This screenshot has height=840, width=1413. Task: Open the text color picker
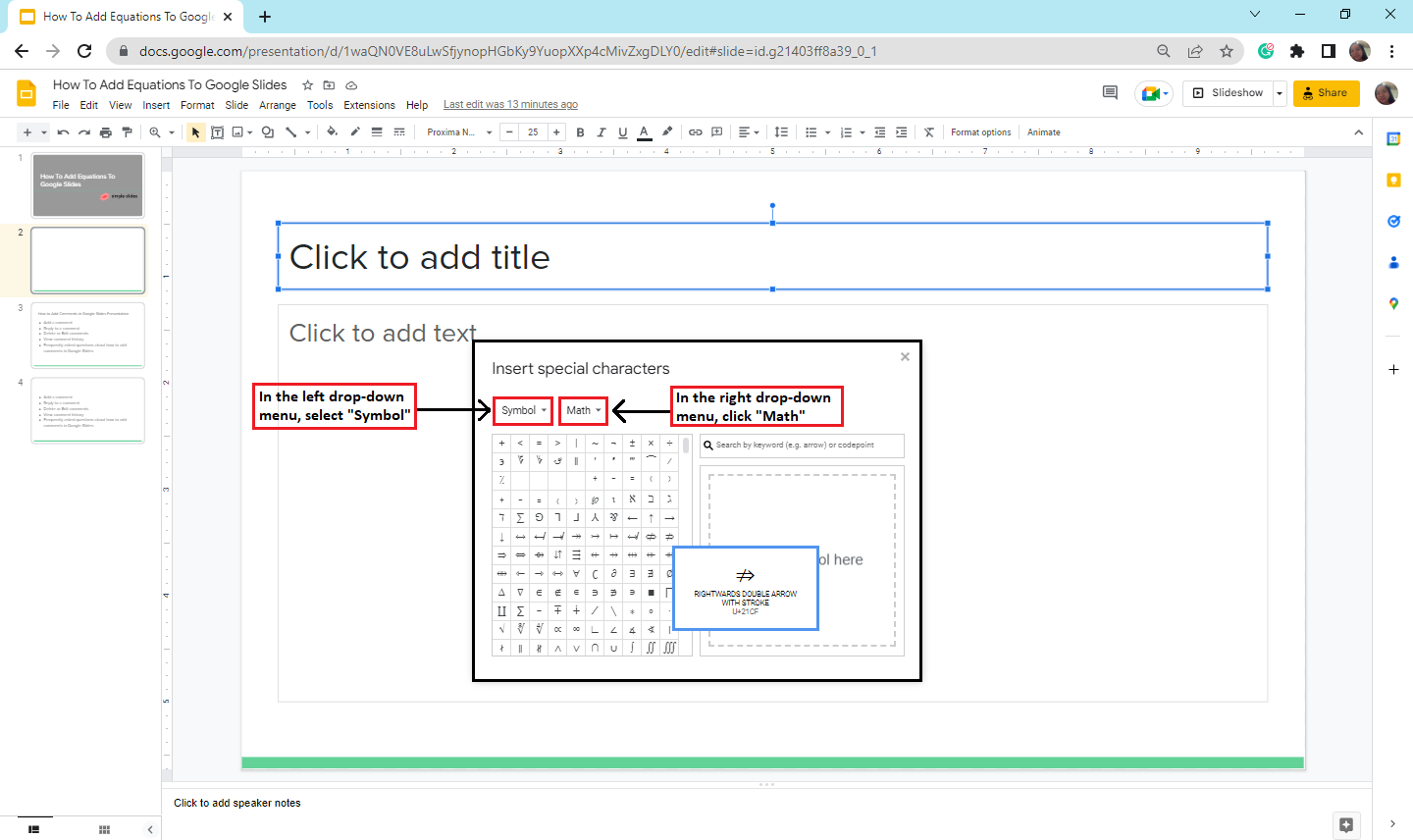tap(644, 132)
